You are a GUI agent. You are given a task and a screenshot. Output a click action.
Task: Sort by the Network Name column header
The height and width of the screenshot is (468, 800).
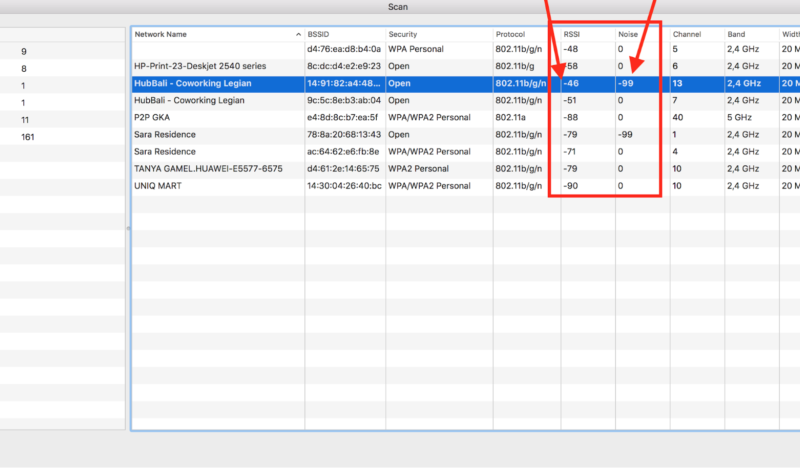(x=218, y=34)
